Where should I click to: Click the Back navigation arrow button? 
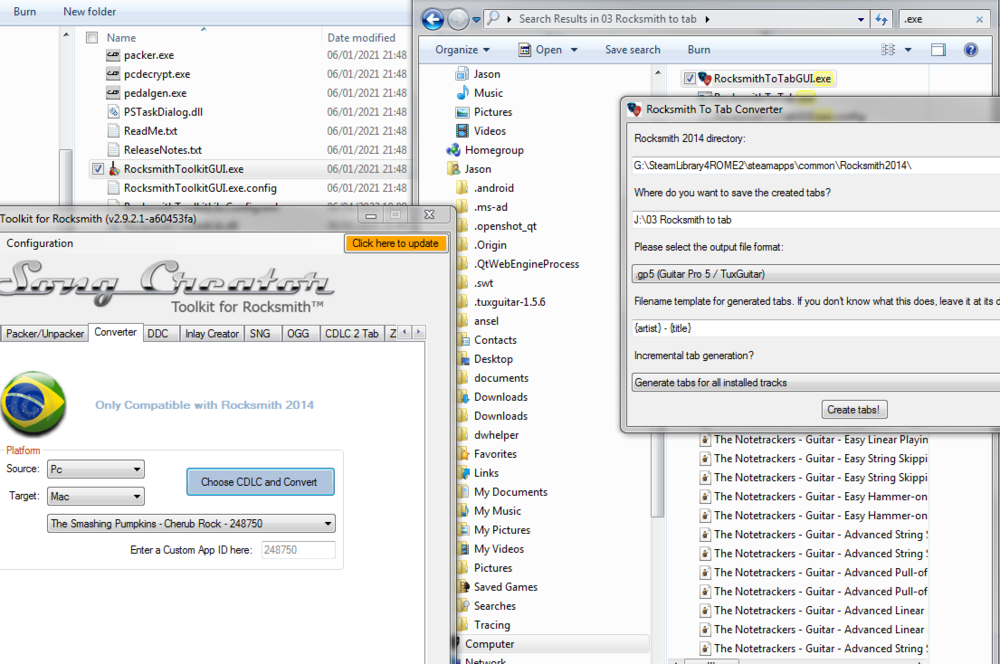coord(433,18)
